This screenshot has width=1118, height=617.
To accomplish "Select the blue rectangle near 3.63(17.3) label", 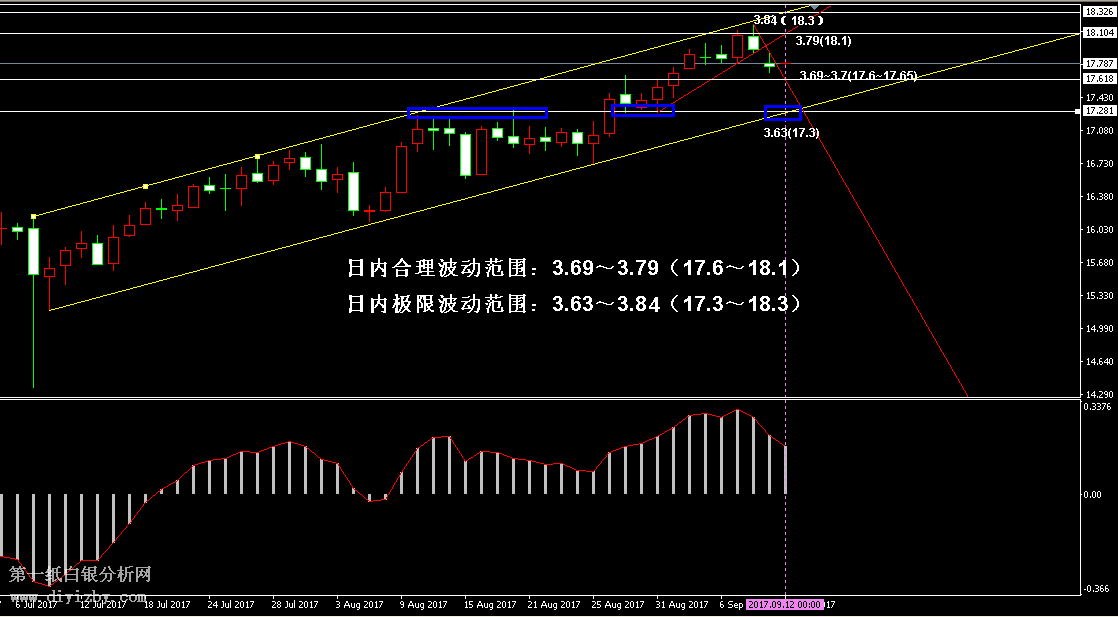I will point(782,114).
